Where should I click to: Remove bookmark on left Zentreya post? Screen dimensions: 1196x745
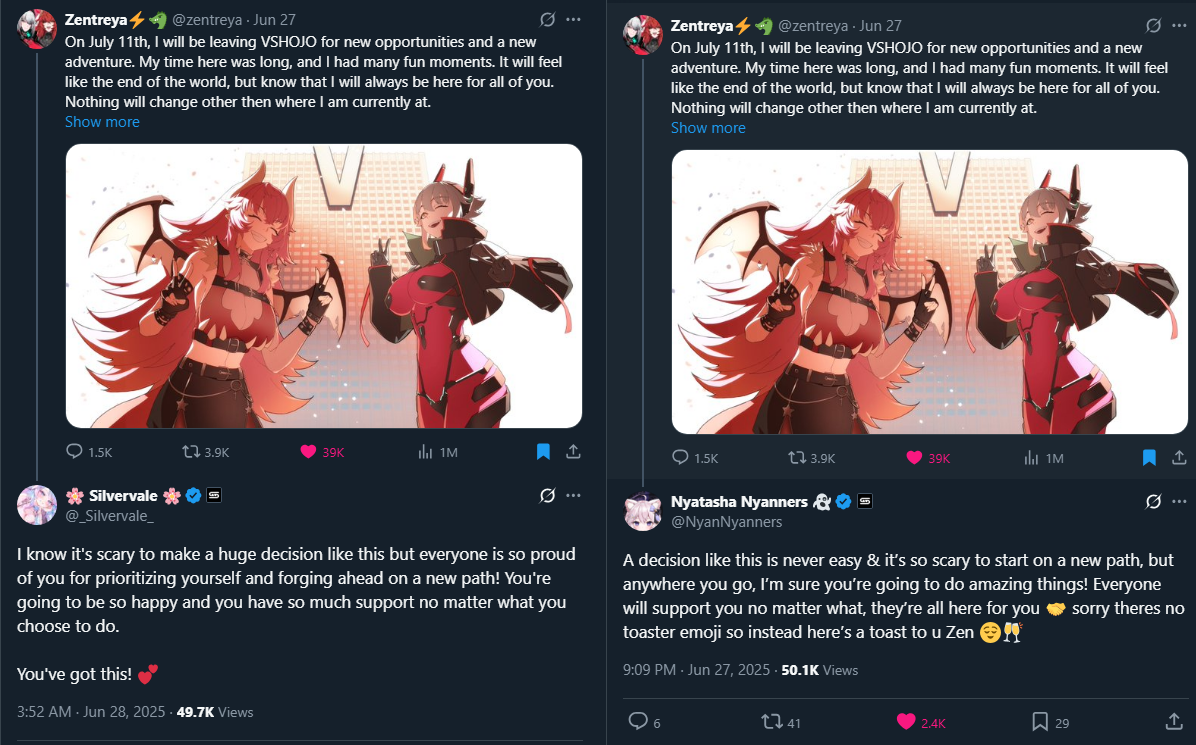[543, 451]
